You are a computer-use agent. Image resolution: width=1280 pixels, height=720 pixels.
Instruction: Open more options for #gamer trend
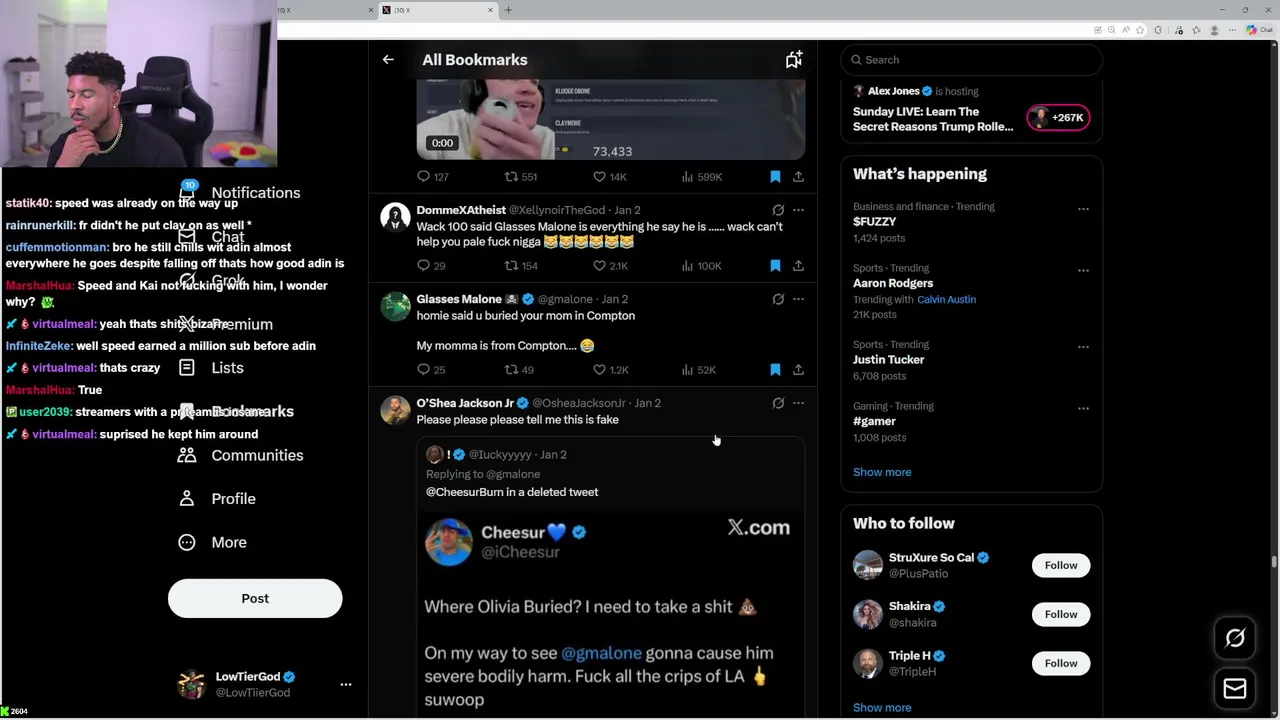click(1083, 408)
